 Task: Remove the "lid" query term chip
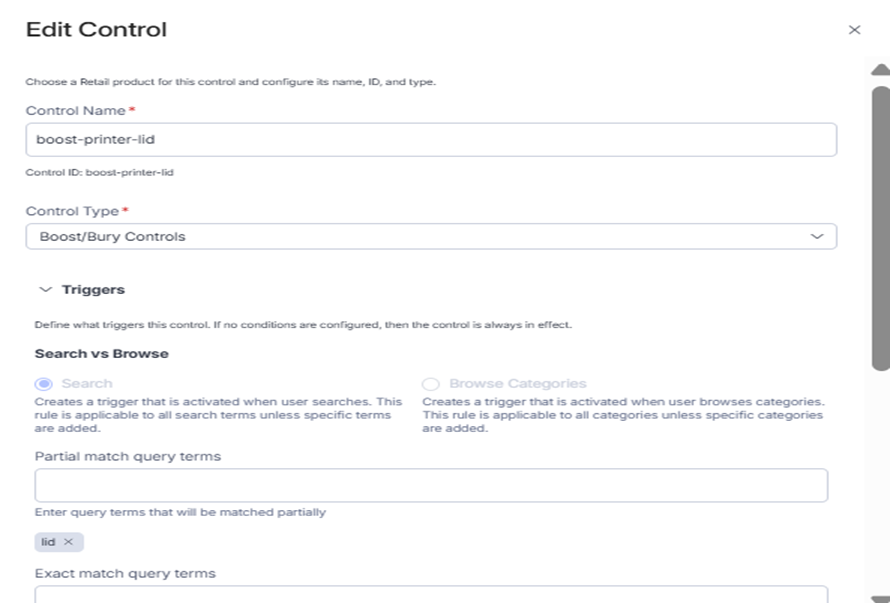coord(69,542)
